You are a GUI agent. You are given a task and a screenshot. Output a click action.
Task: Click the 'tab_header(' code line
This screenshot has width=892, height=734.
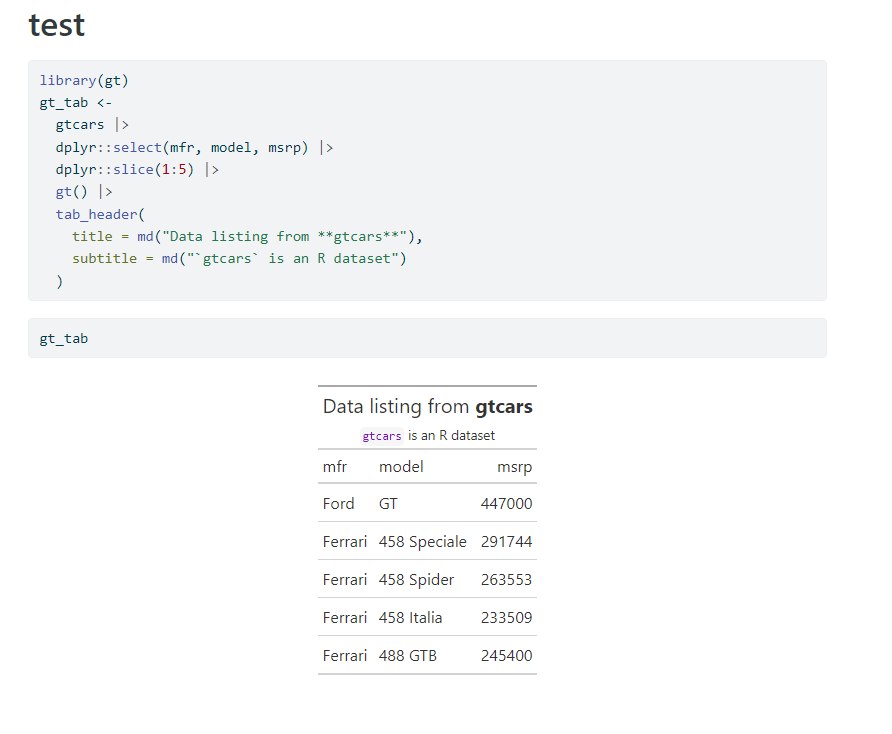(100, 215)
